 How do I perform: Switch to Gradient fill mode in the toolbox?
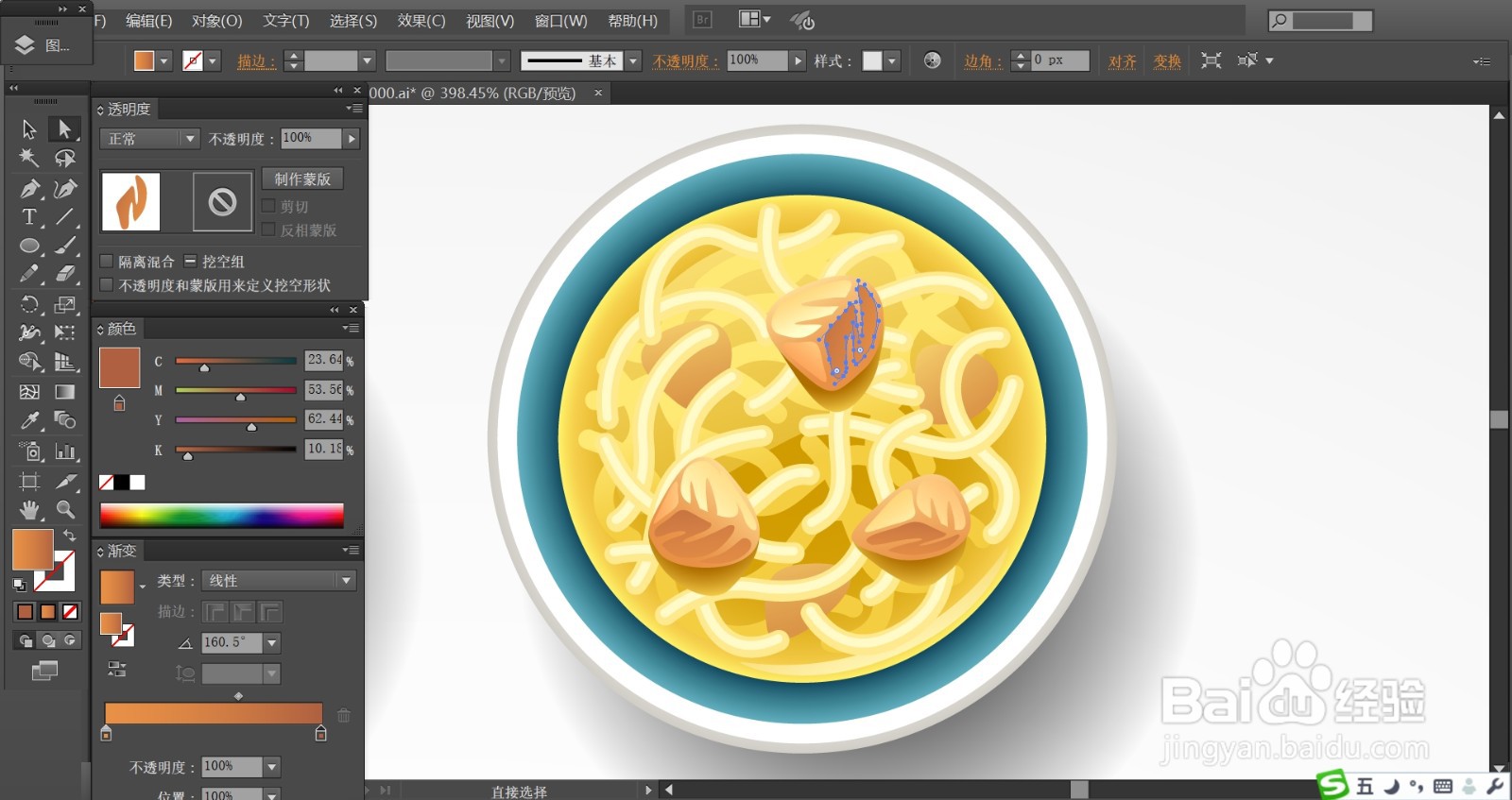(47, 612)
